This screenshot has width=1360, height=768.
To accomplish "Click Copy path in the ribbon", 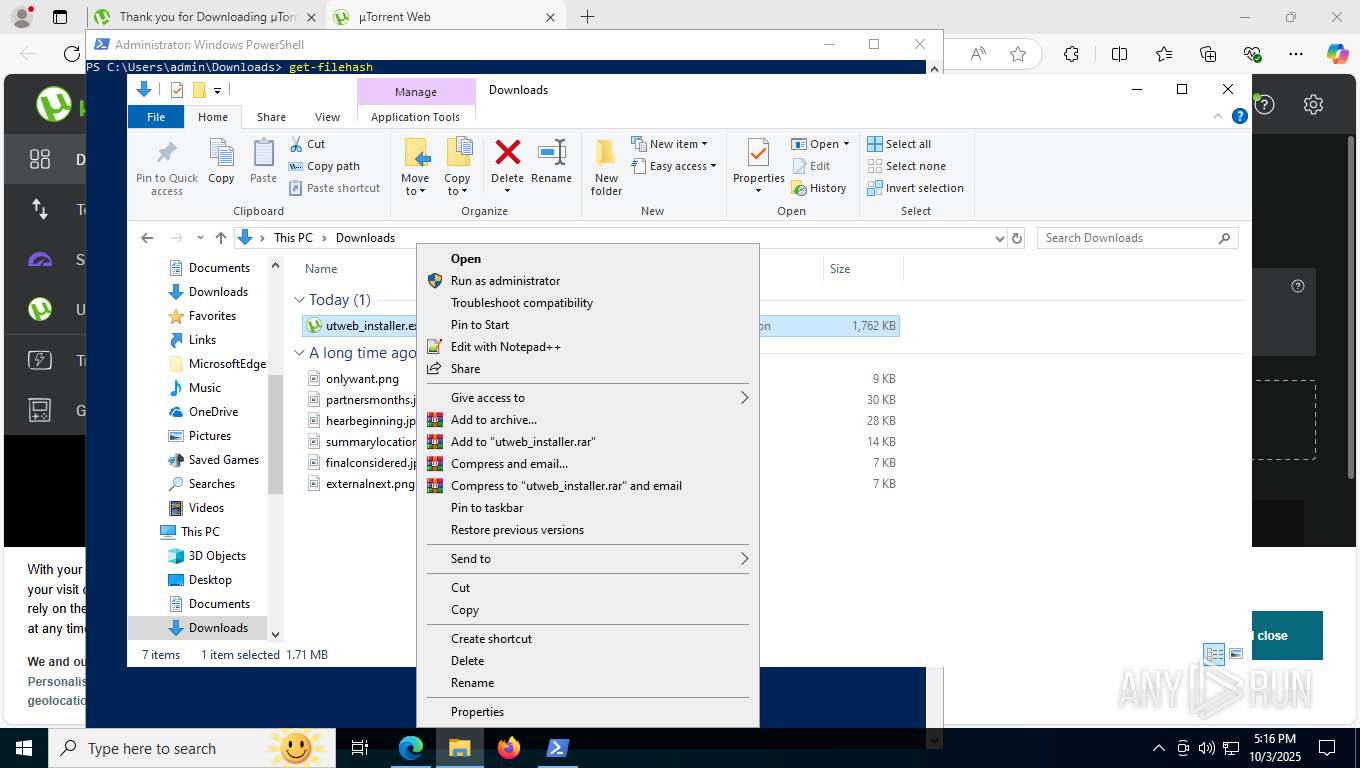I will (x=324, y=166).
